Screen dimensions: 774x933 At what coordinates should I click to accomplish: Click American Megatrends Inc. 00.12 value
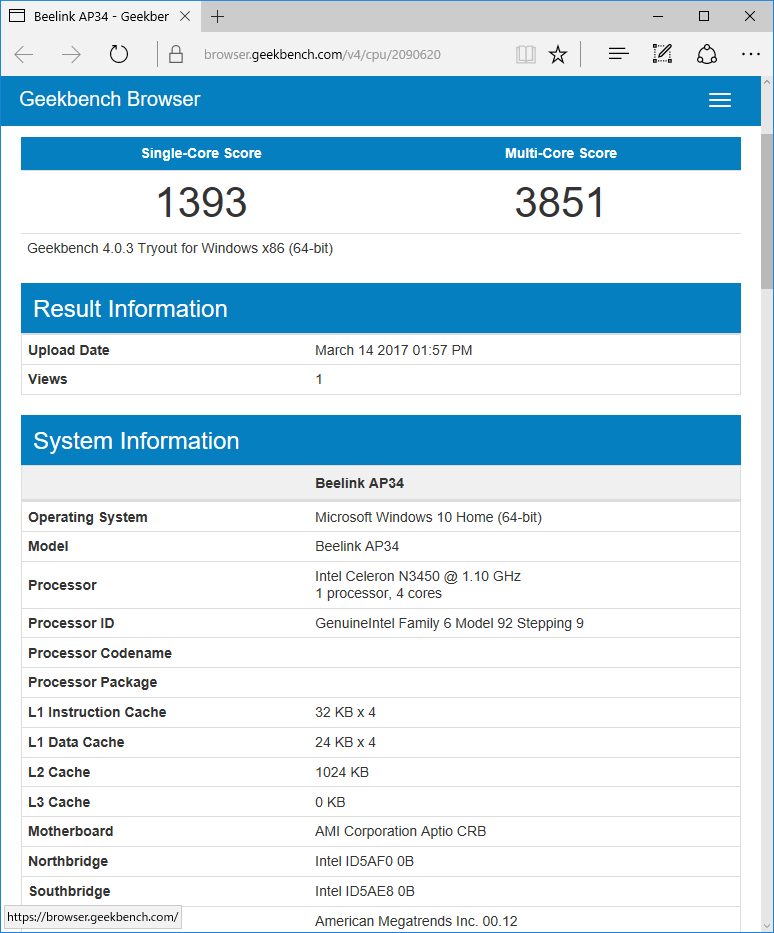click(416, 921)
